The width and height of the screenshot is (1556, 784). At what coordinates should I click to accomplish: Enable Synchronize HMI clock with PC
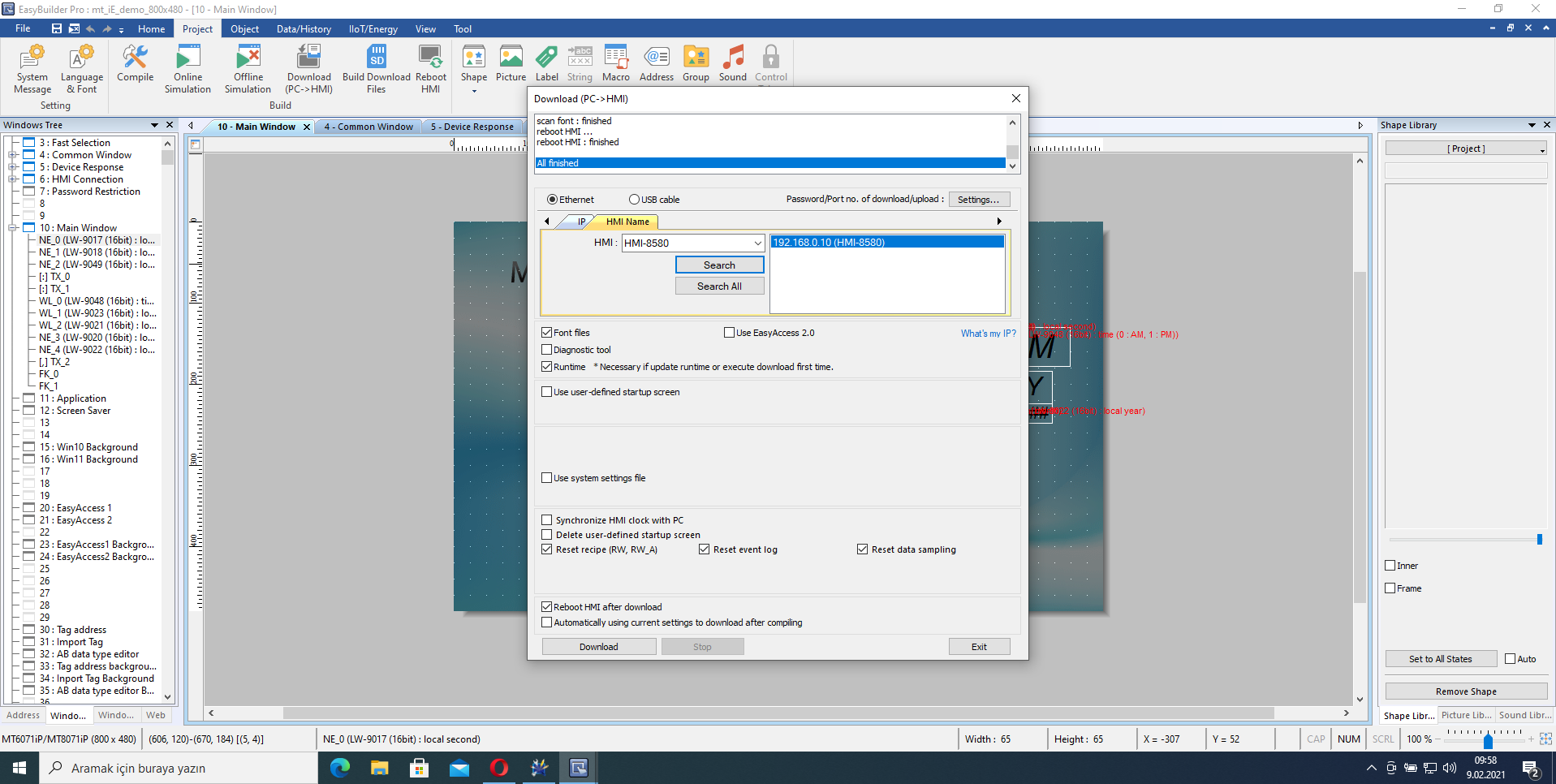pyautogui.click(x=547, y=520)
